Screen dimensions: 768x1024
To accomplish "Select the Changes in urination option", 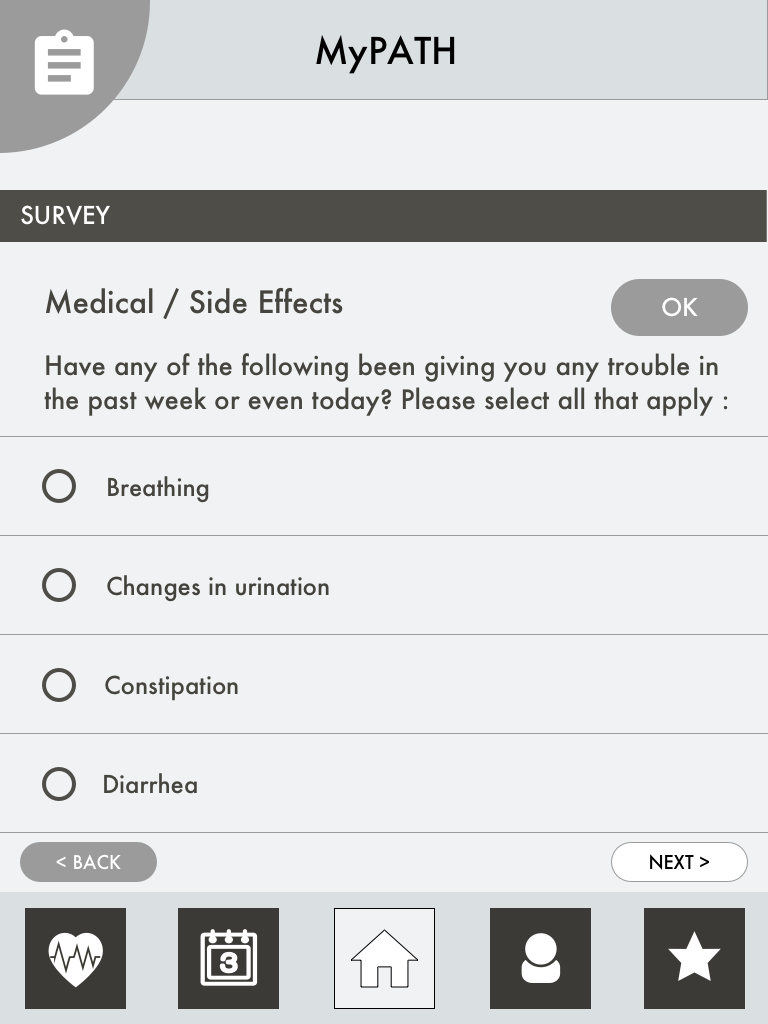I will tap(59, 585).
